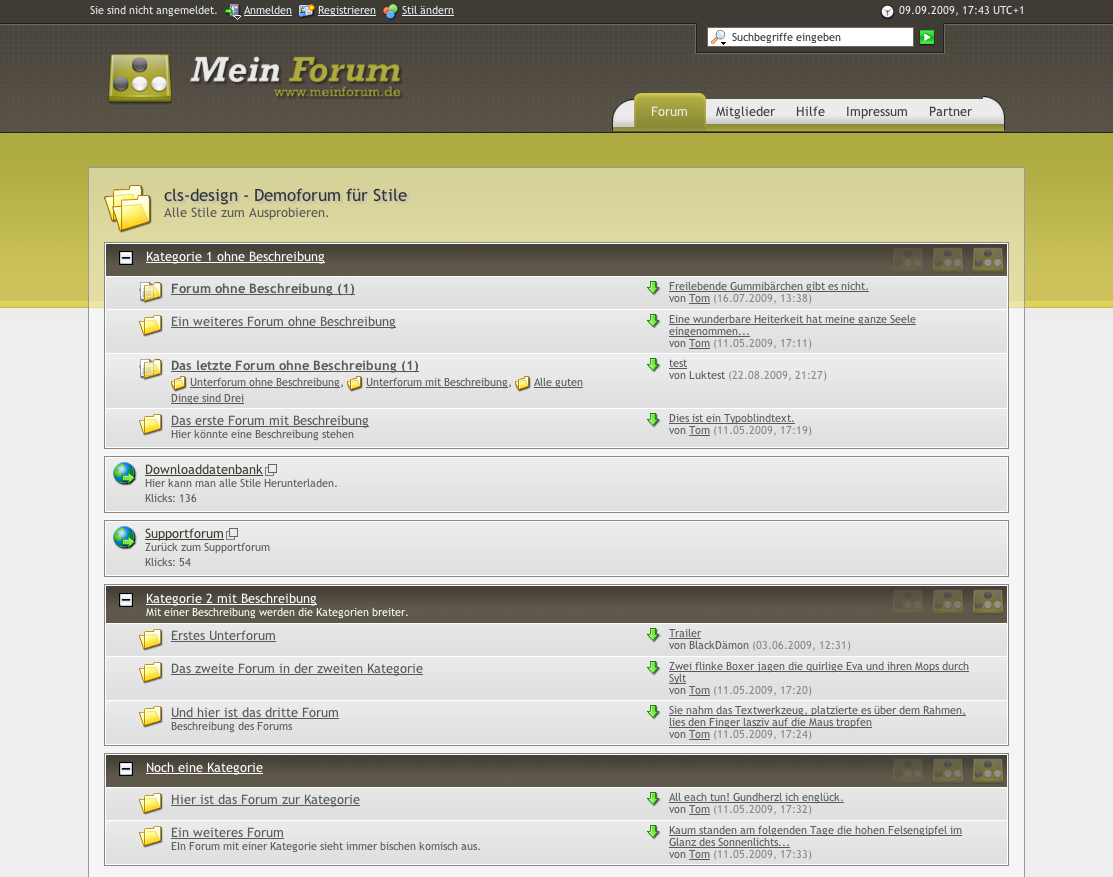This screenshot has height=877, width=1113.
Task: Open user Tom's profile under Gummibärchen post
Action: point(699,299)
